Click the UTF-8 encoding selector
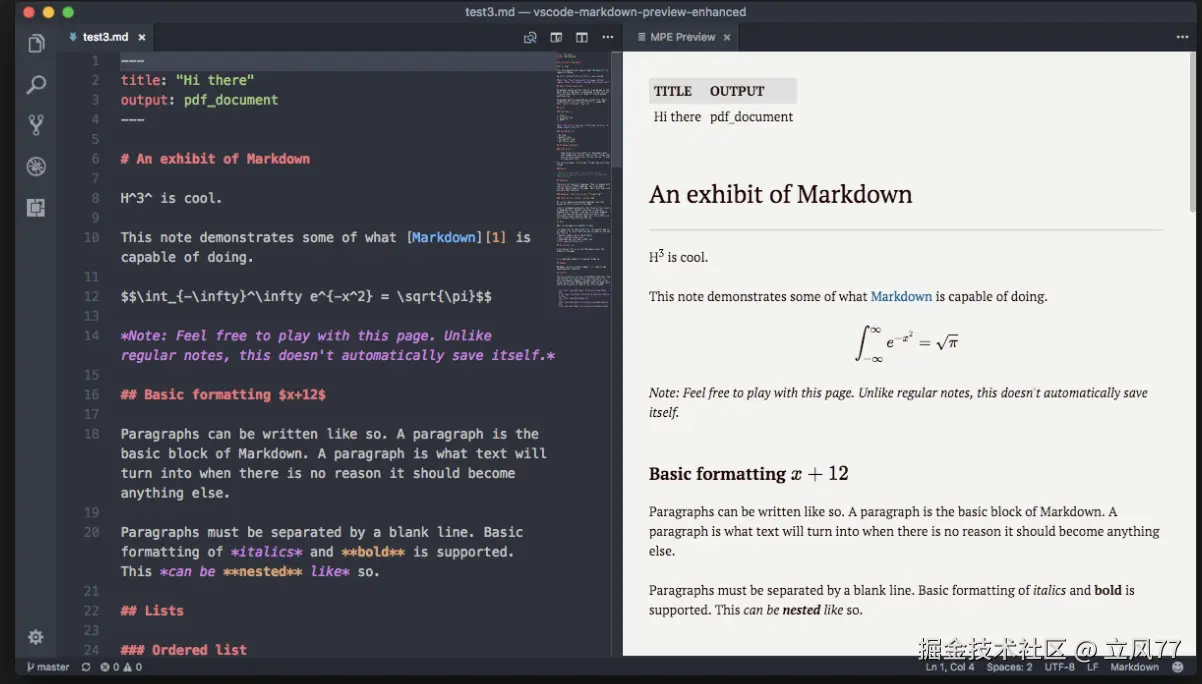 tap(1059, 667)
